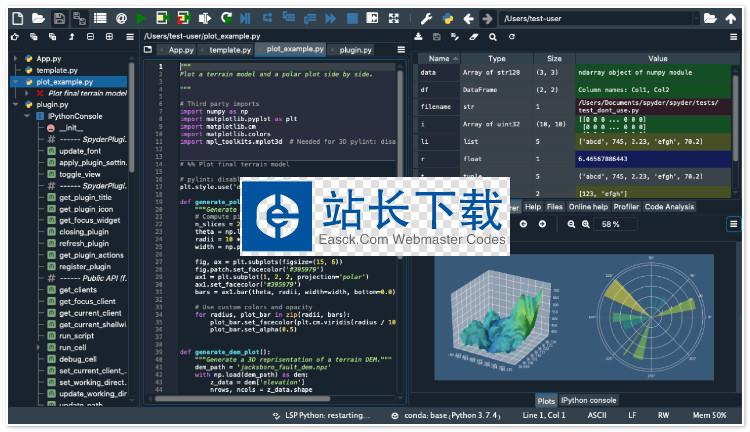
Task: Click the Python path manager icon
Action: click(448, 18)
